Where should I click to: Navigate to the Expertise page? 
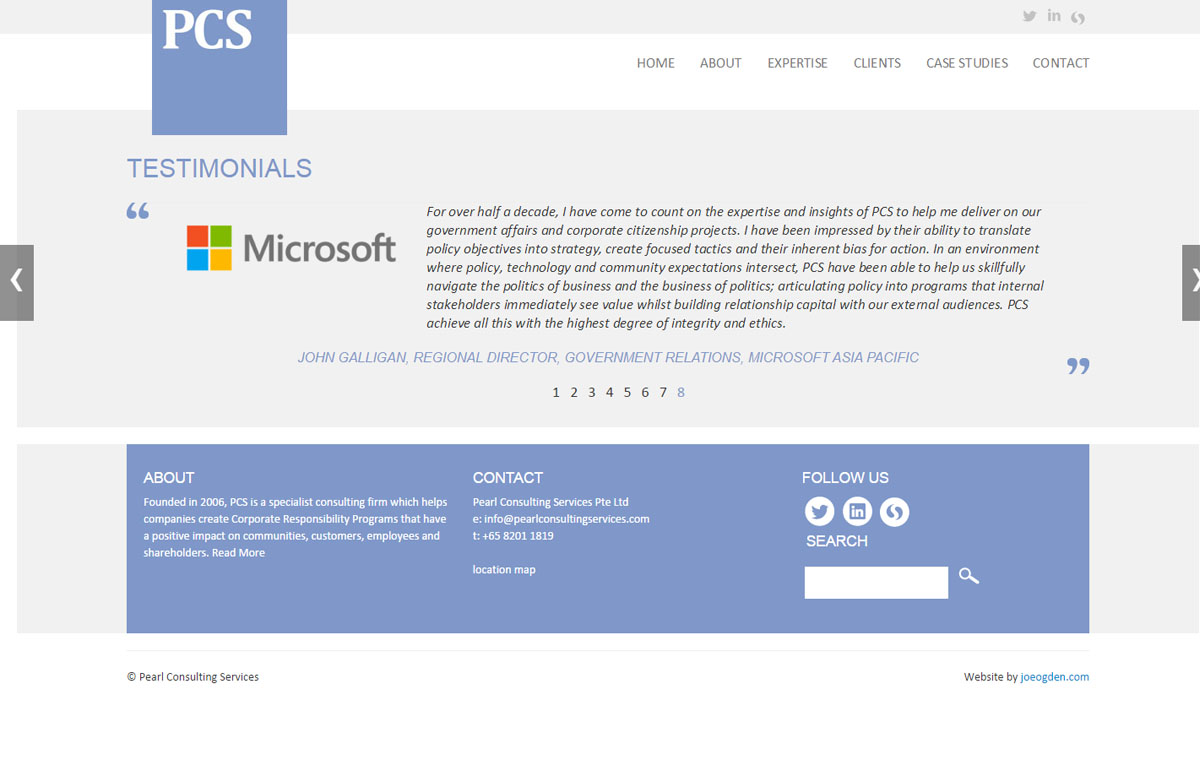[797, 63]
